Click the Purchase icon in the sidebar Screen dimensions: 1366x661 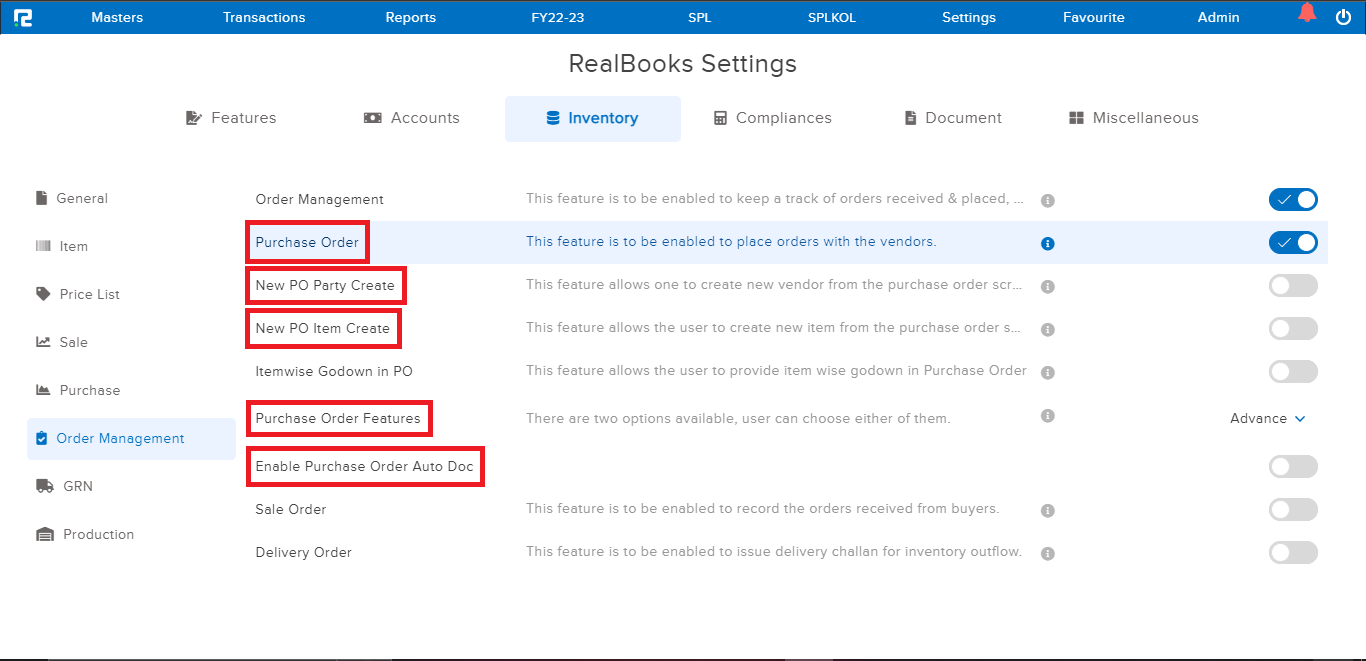(44, 390)
